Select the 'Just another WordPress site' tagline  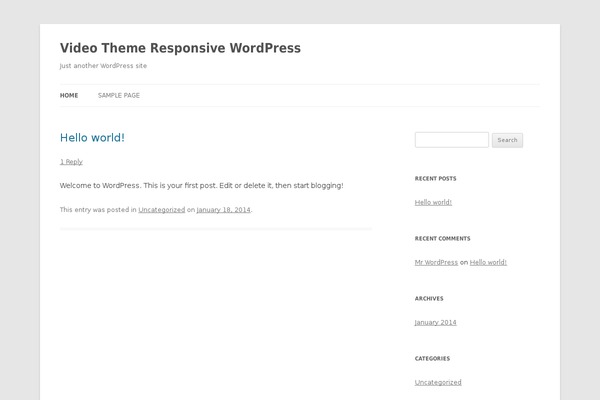[x=103, y=66]
